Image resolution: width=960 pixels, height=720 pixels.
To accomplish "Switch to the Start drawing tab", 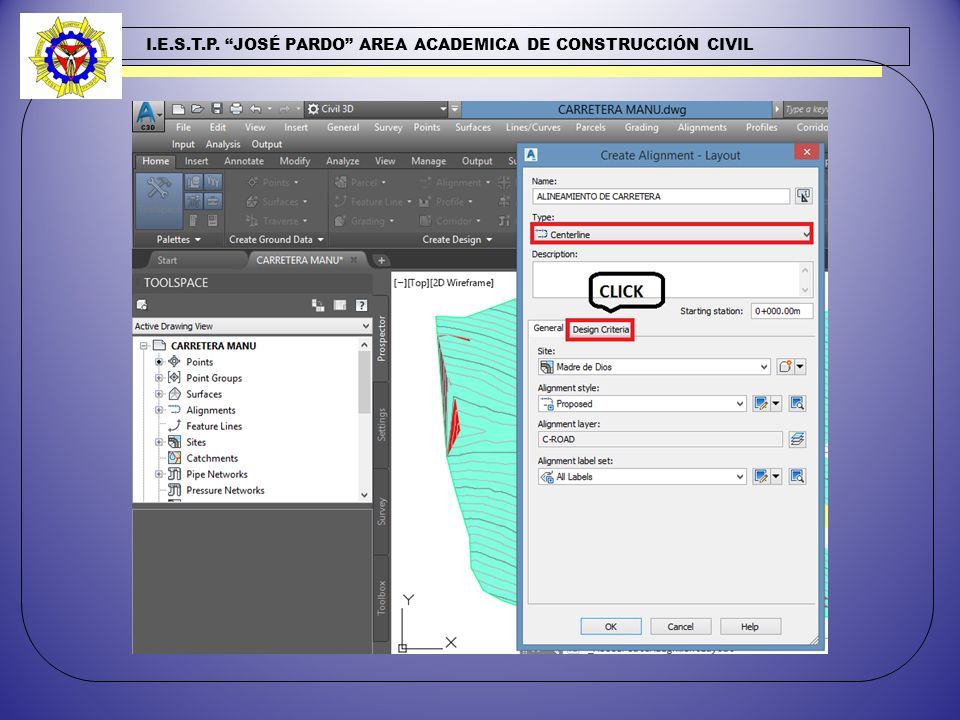I will point(167,260).
